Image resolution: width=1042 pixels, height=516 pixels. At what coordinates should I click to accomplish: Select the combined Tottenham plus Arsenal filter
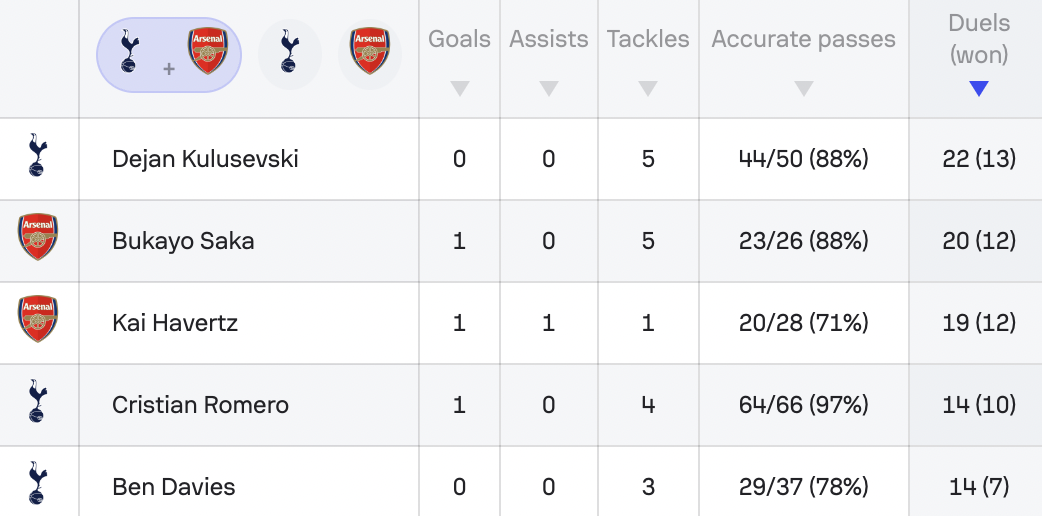pos(169,55)
